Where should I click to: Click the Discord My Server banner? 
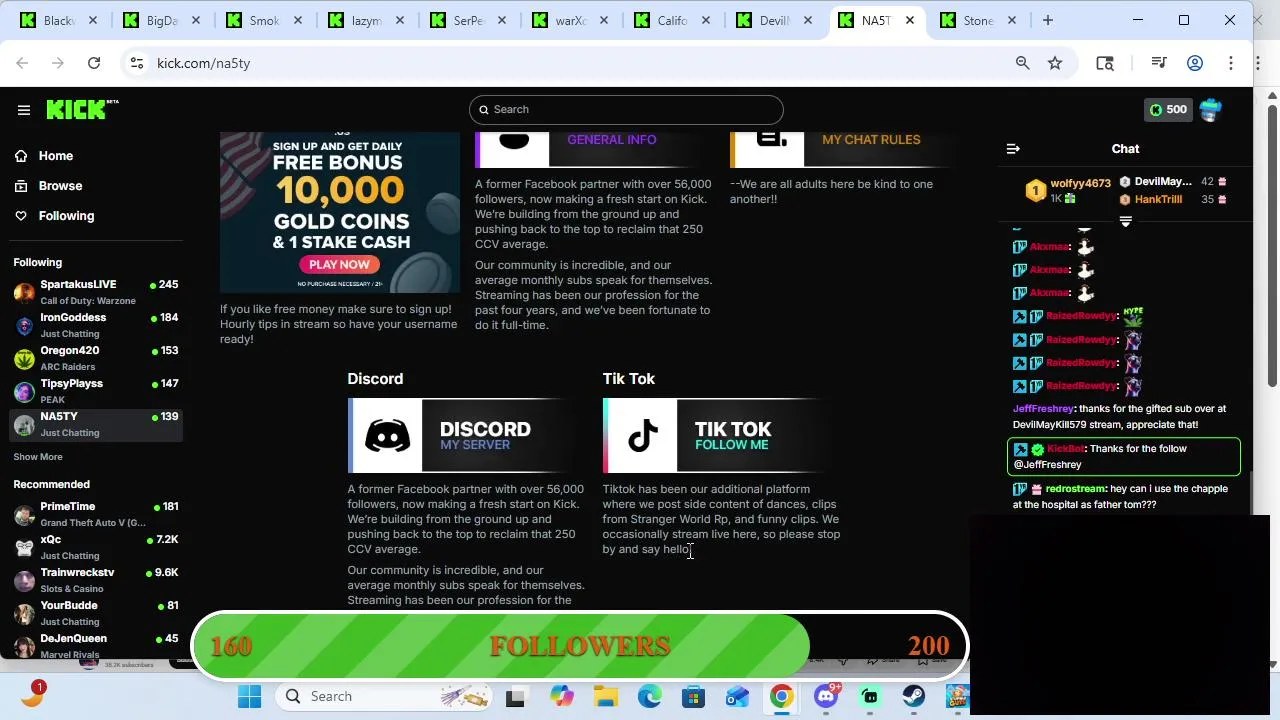point(465,435)
